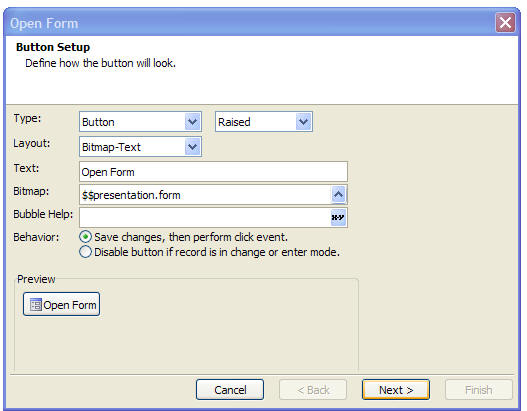
Task: Click the Bitmap field with $$presentation.form
Action: click(x=205, y=195)
